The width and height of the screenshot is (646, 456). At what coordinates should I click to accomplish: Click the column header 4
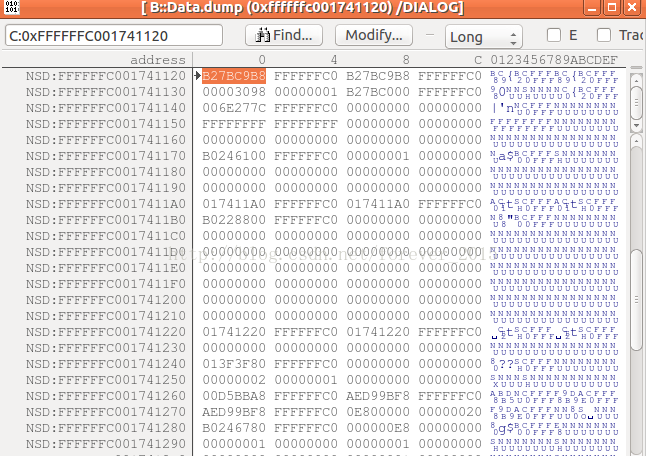tap(334, 60)
